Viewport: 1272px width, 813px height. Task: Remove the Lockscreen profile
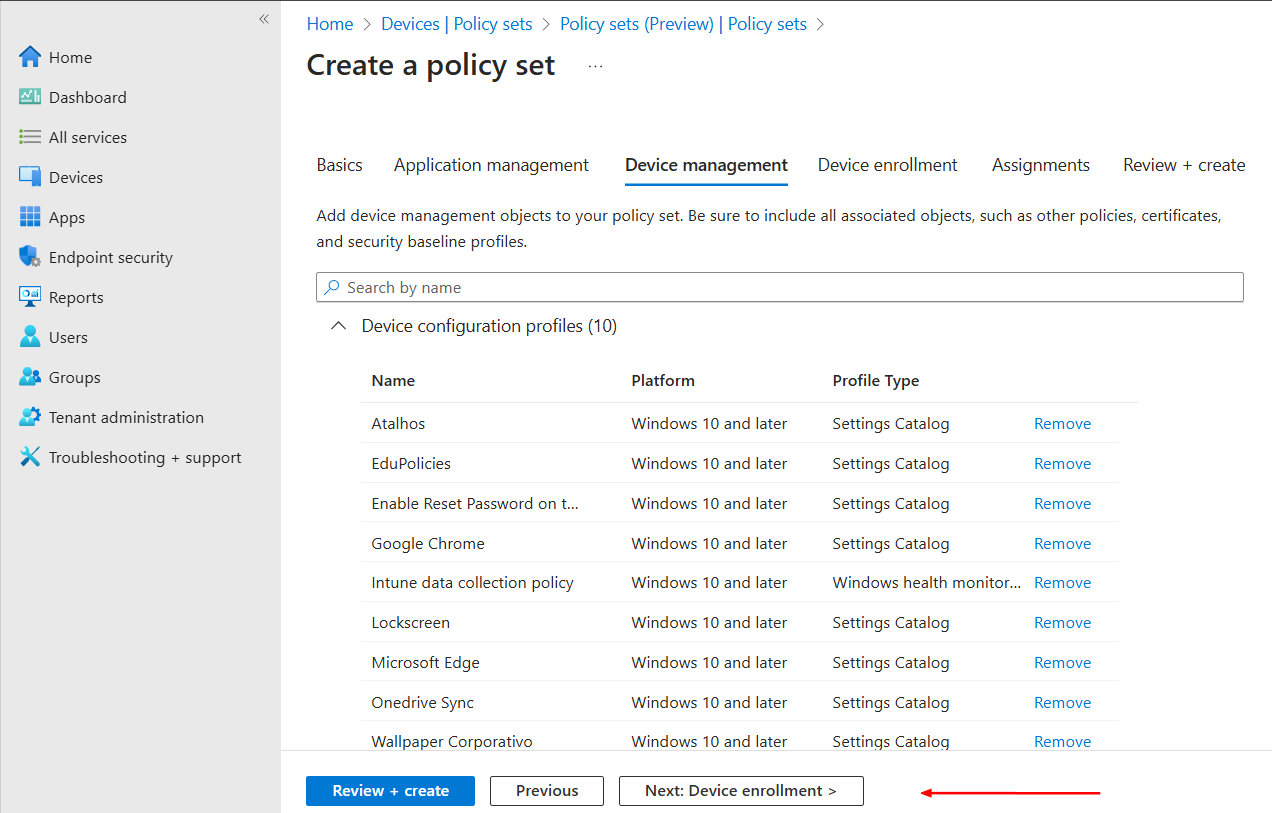pos(1062,623)
